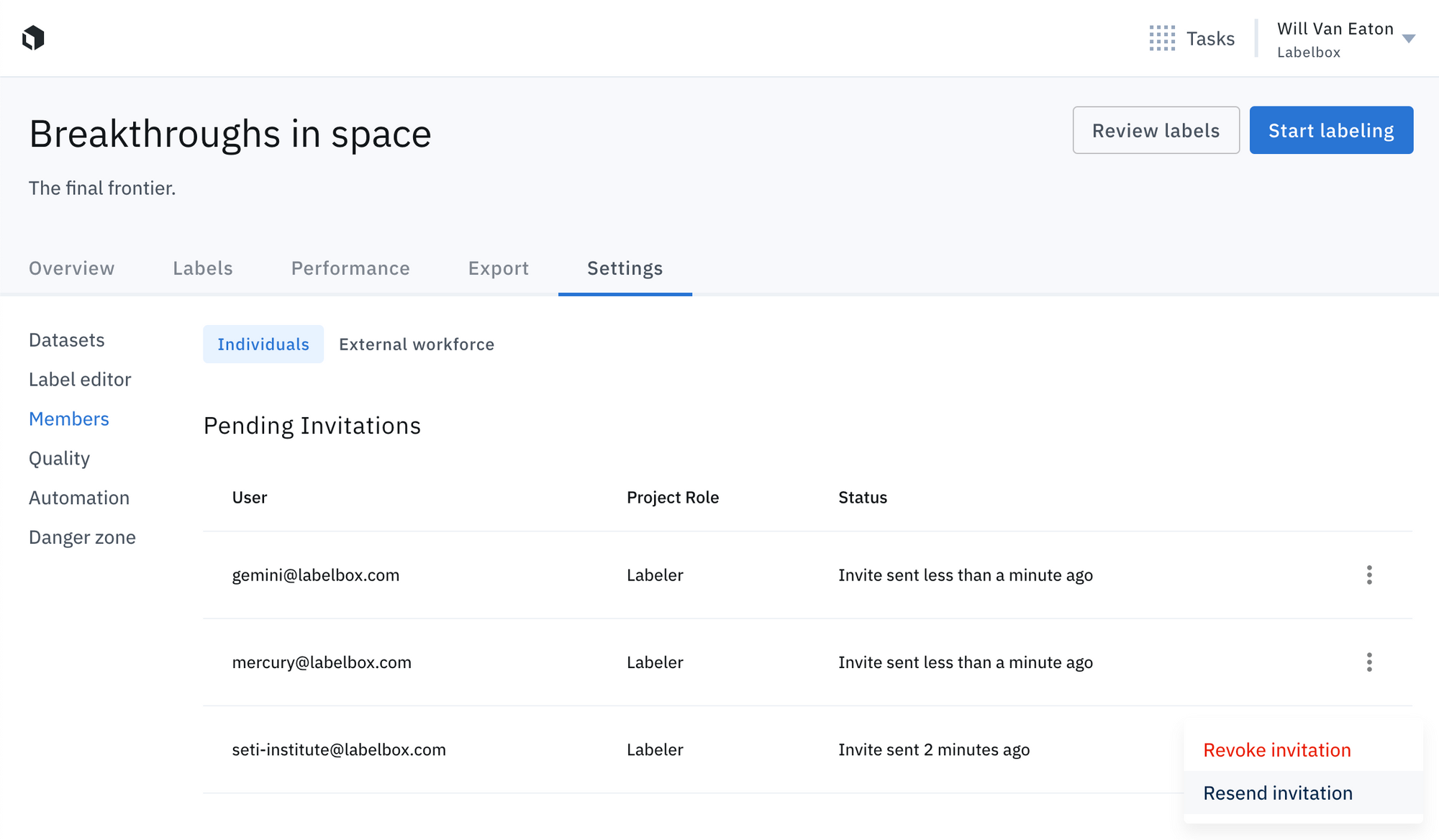Select the Individuals sub-tab
The height and width of the screenshot is (840, 1439).
point(263,344)
